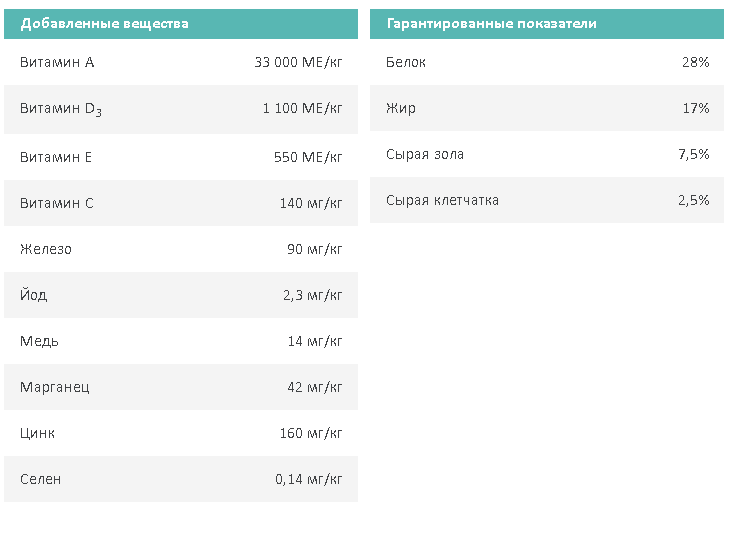Click the Железо row label

[46, 249]
